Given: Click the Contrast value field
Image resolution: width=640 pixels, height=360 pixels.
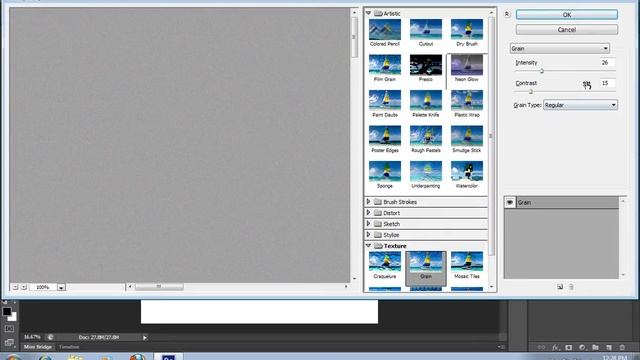Looking at the screenshot, I should [607, 83].
